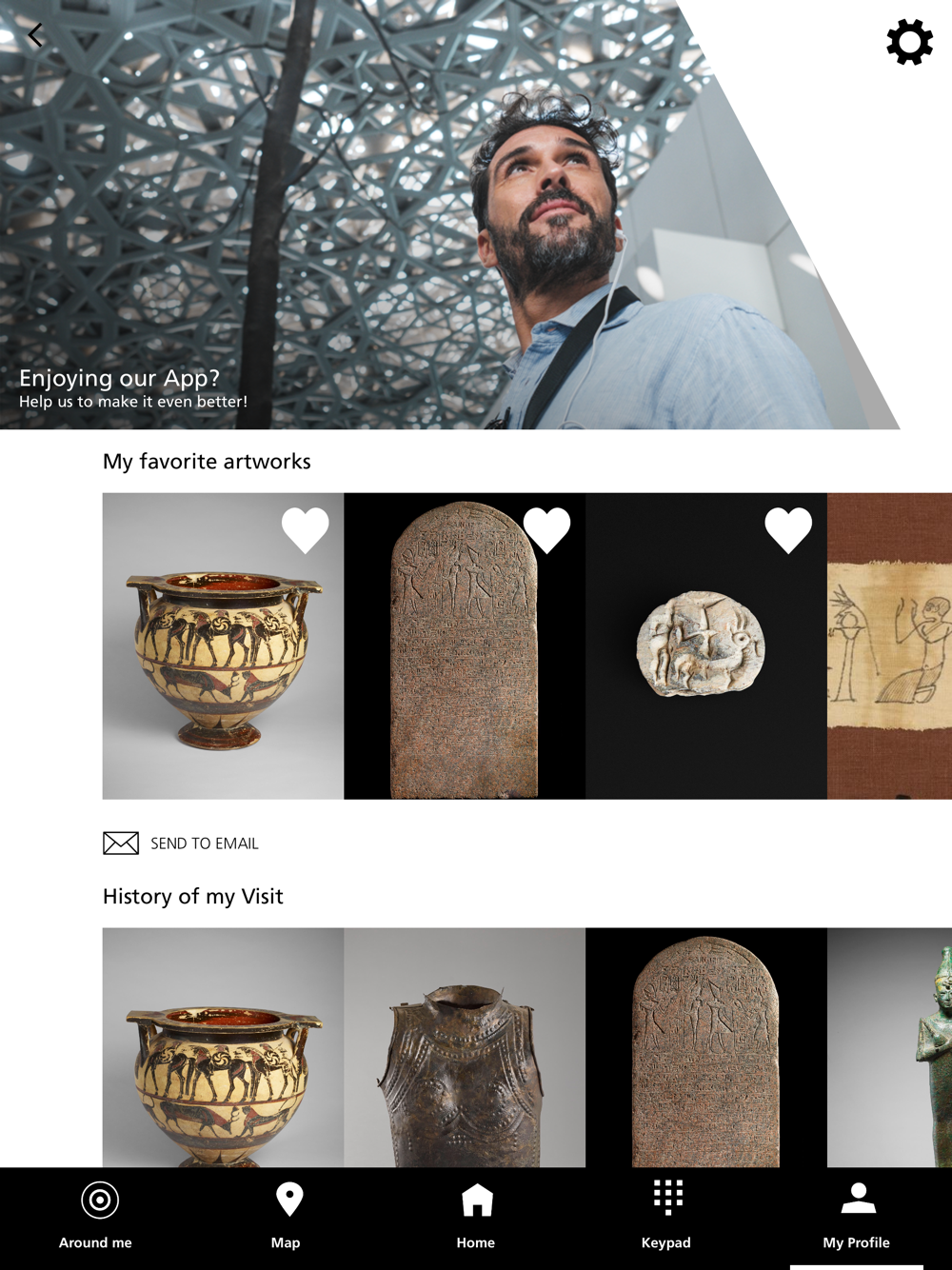Tap the envelope icon for email
The height and width of the screenshot is (1270, 952).
(x=121, y=843)
